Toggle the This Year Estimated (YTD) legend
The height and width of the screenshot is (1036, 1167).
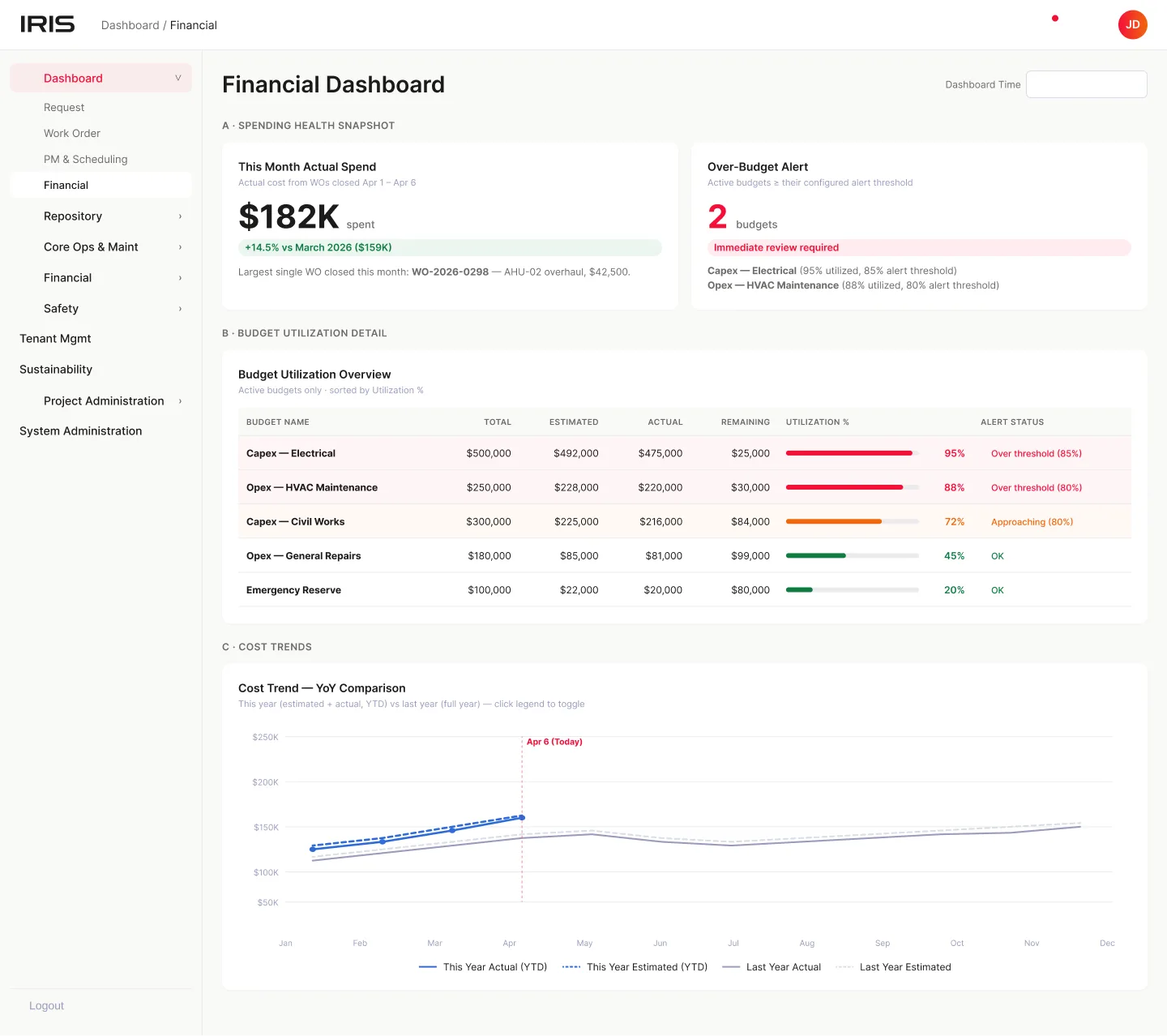coord(635,966)
